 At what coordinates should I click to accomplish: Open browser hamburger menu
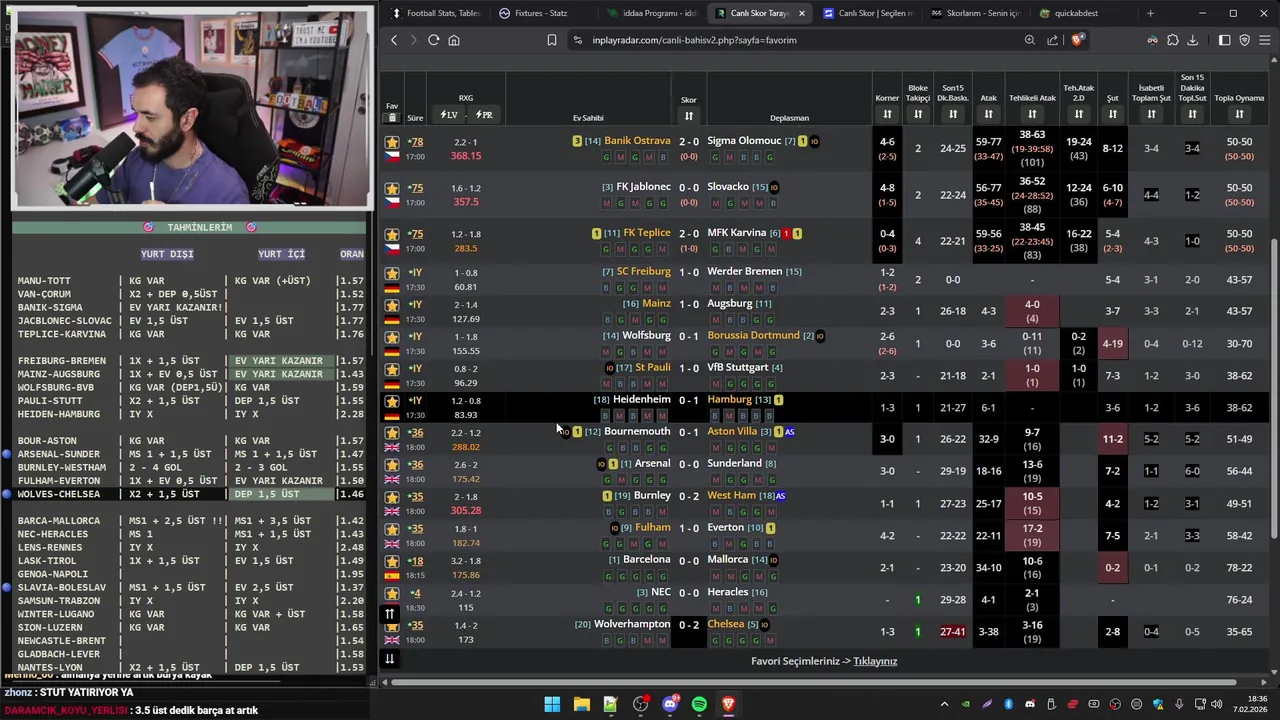pos(1265,40)
